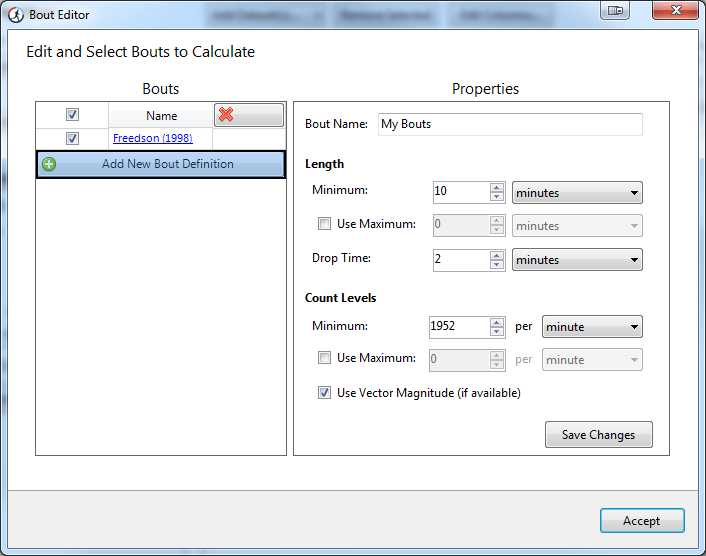Disable Use Vector Magnitude option
The image size is (706, 556).
coord(324,393)
